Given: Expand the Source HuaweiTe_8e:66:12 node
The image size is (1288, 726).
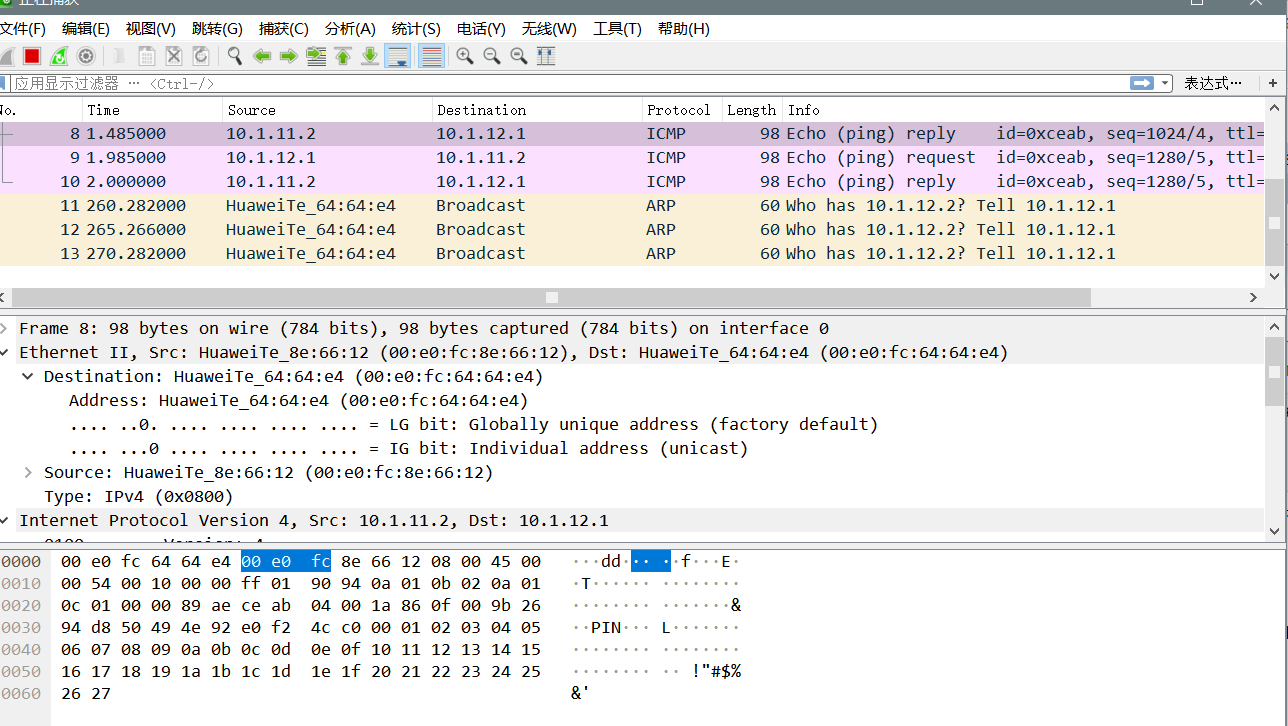Looking at the screenshot, I should (29, 473).
